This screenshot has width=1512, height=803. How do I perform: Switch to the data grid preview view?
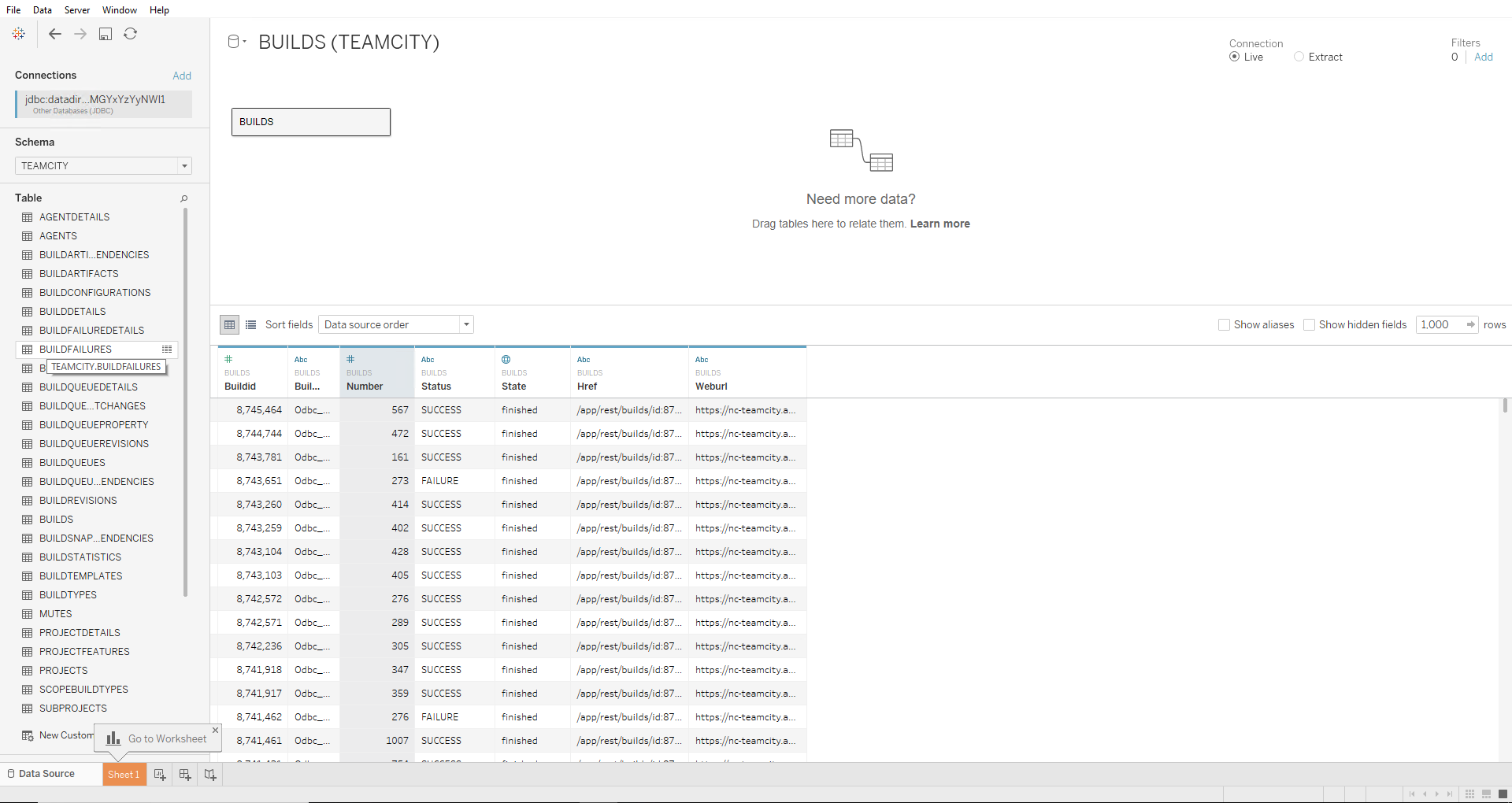[229, 324]
